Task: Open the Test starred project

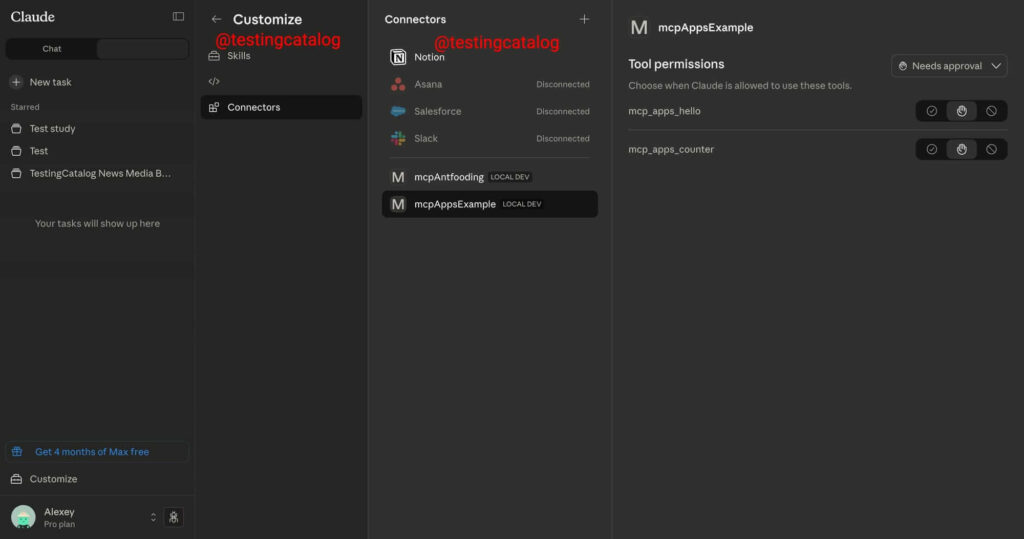Action: 97,151
